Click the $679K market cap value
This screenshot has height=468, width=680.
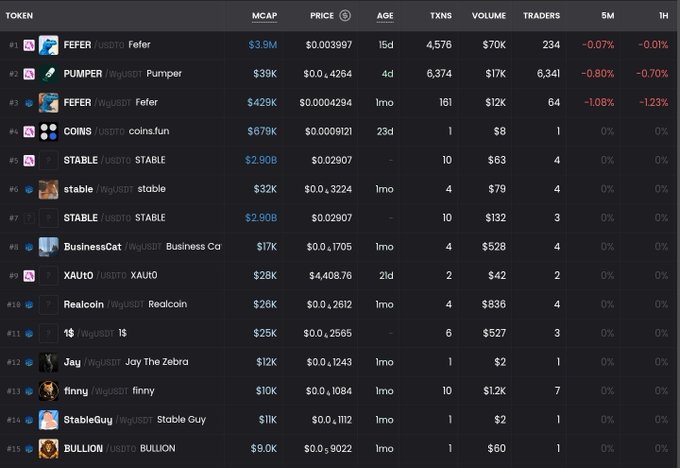[262, 131]
